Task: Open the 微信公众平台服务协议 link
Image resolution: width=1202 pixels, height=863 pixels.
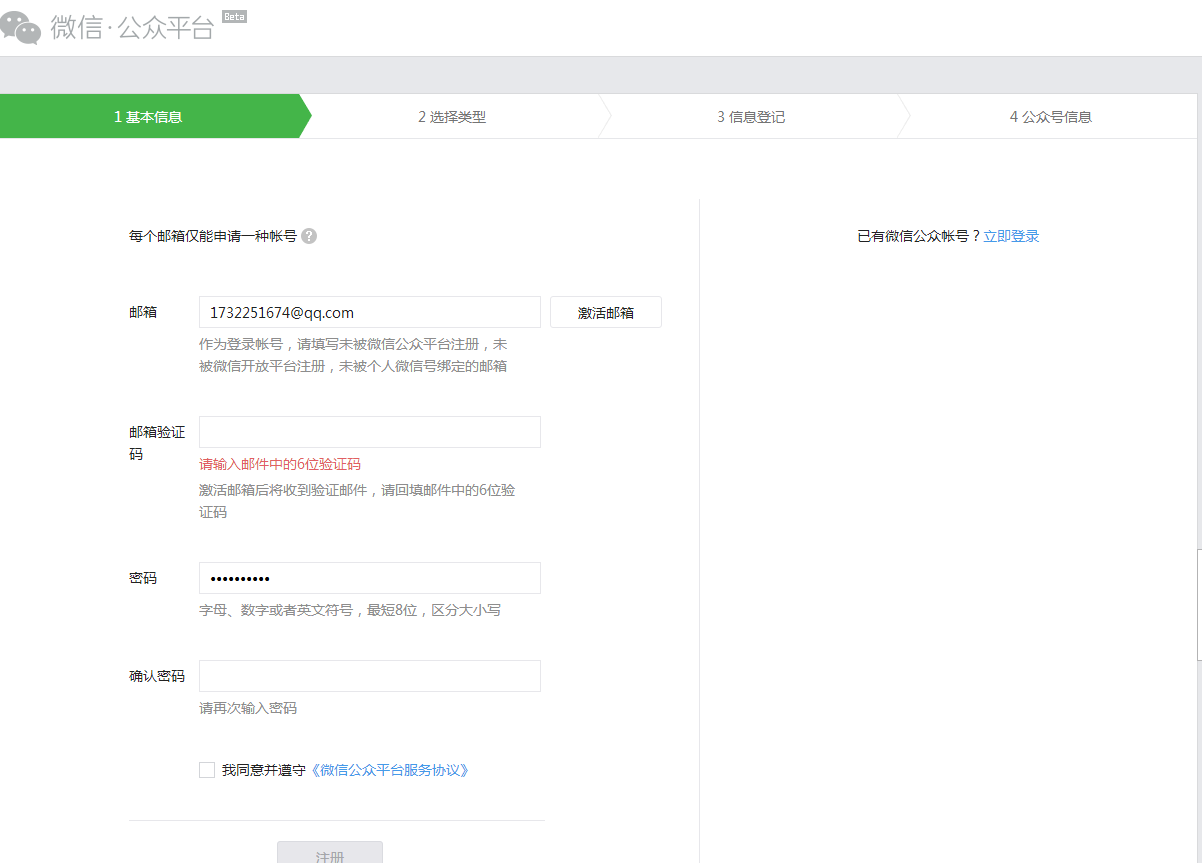Action: coord(389,770)
